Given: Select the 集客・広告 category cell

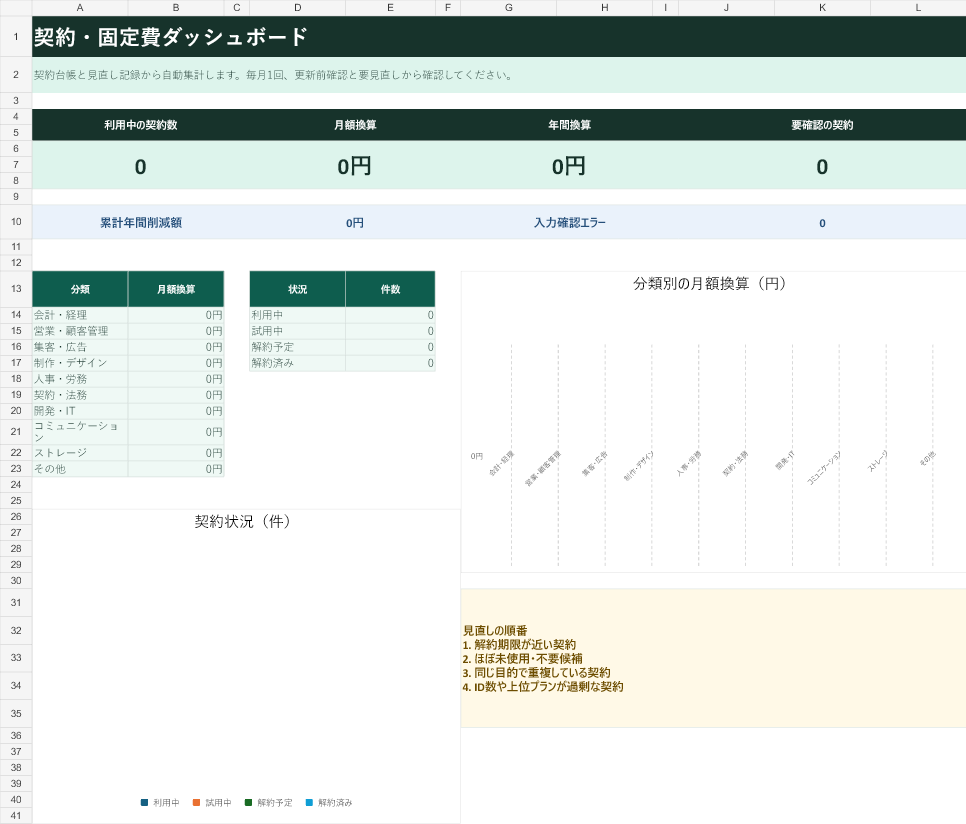Looking at the screenshot, I should pos(80,347).
